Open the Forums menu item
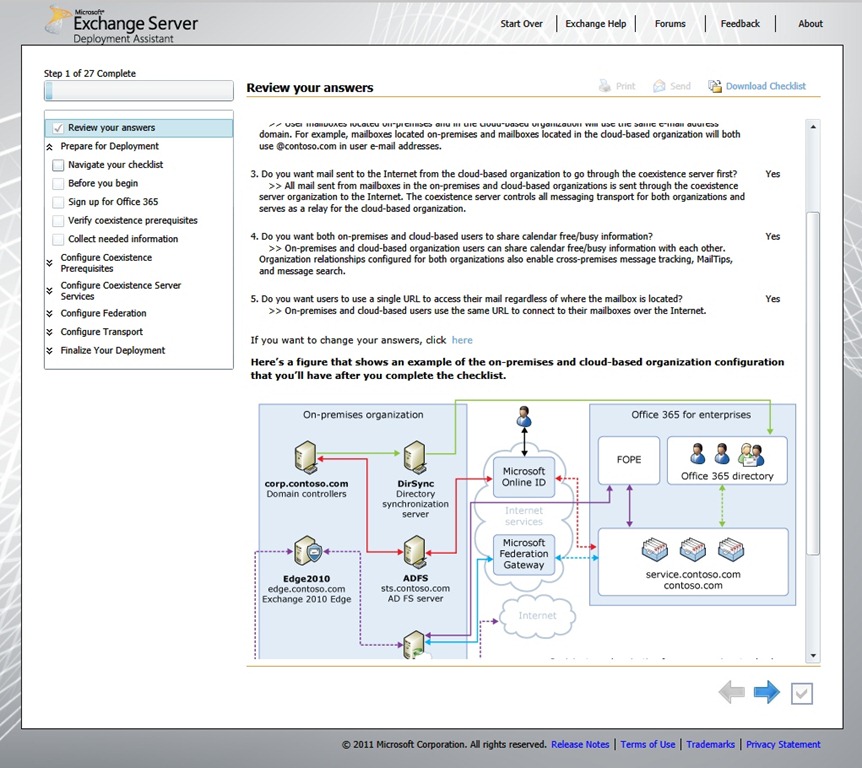This screenshot has height=768, width=862. pyautogui.click(x=670, y=24)
